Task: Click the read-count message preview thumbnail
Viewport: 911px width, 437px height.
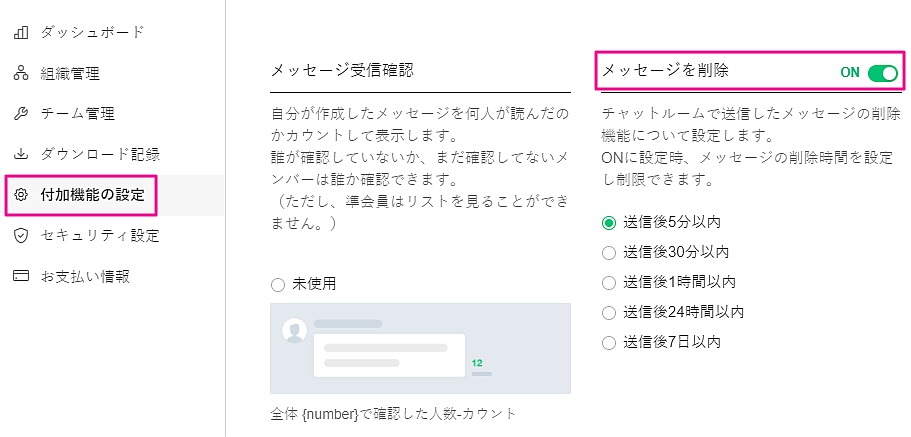Action: tap(420, 348)
